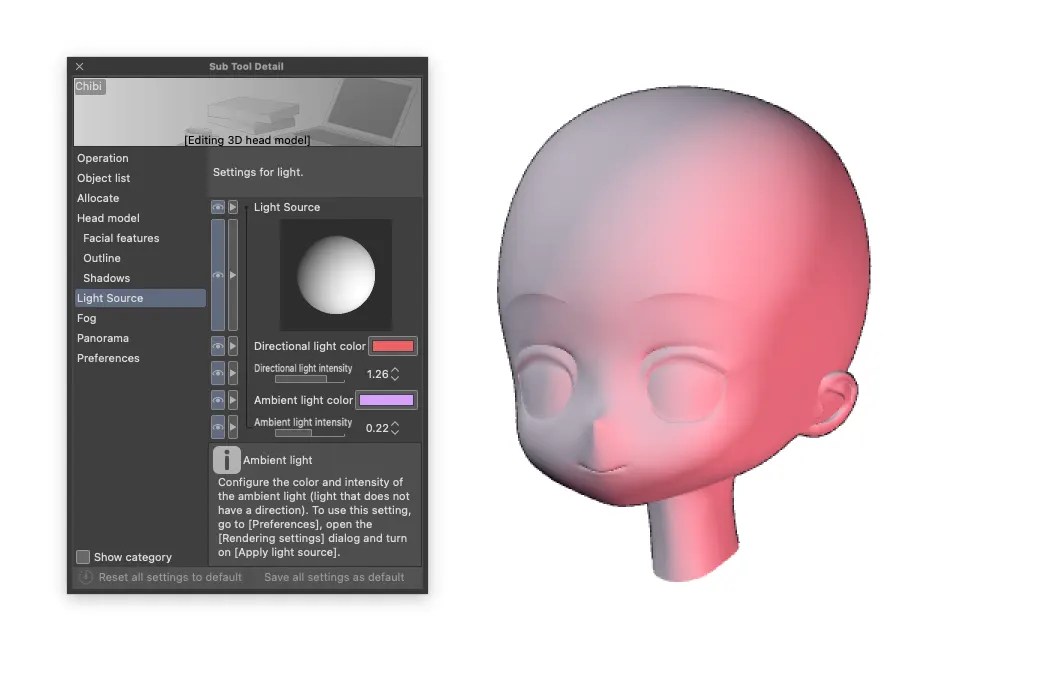Toggle visibility of the Light Source setting
This screenshot has width=1043, height=678.
click(217, 207)
